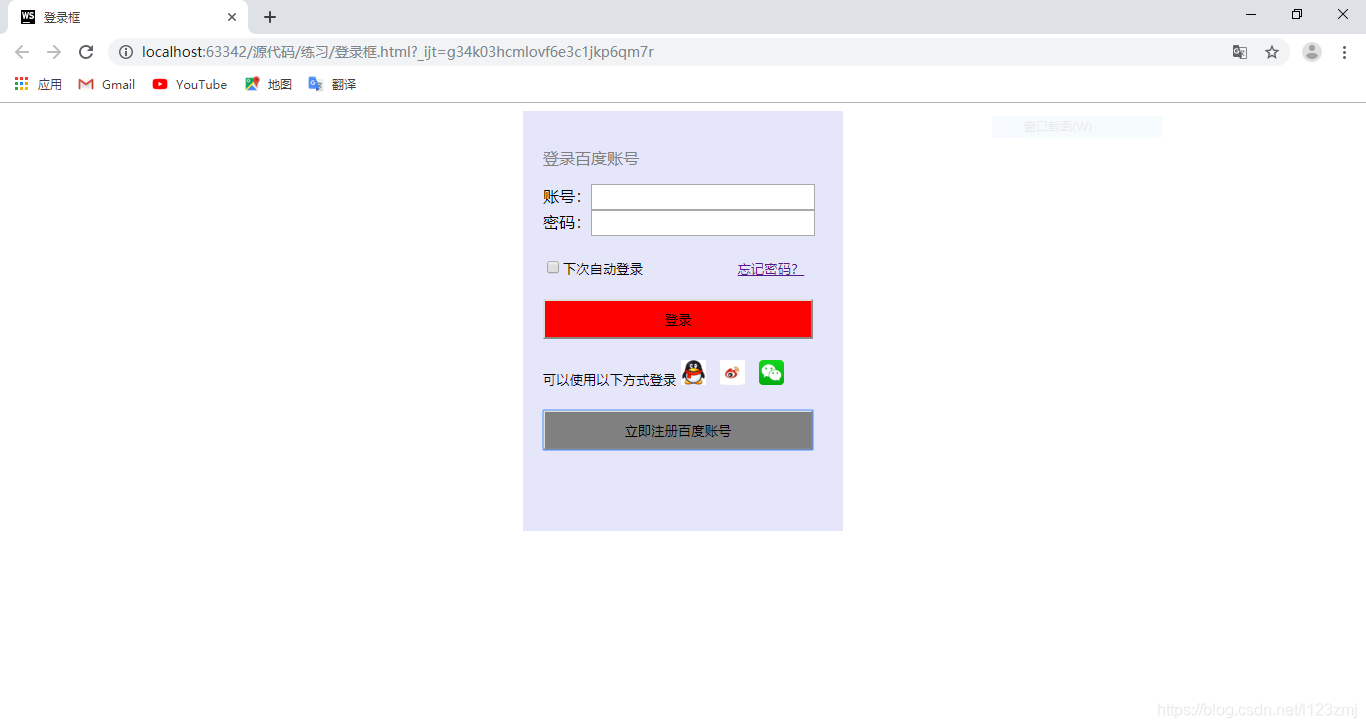The width and height of the screenshot is (1366, 728).
Task: Bookmark this page with star icon
Action: pos(1272,52)
